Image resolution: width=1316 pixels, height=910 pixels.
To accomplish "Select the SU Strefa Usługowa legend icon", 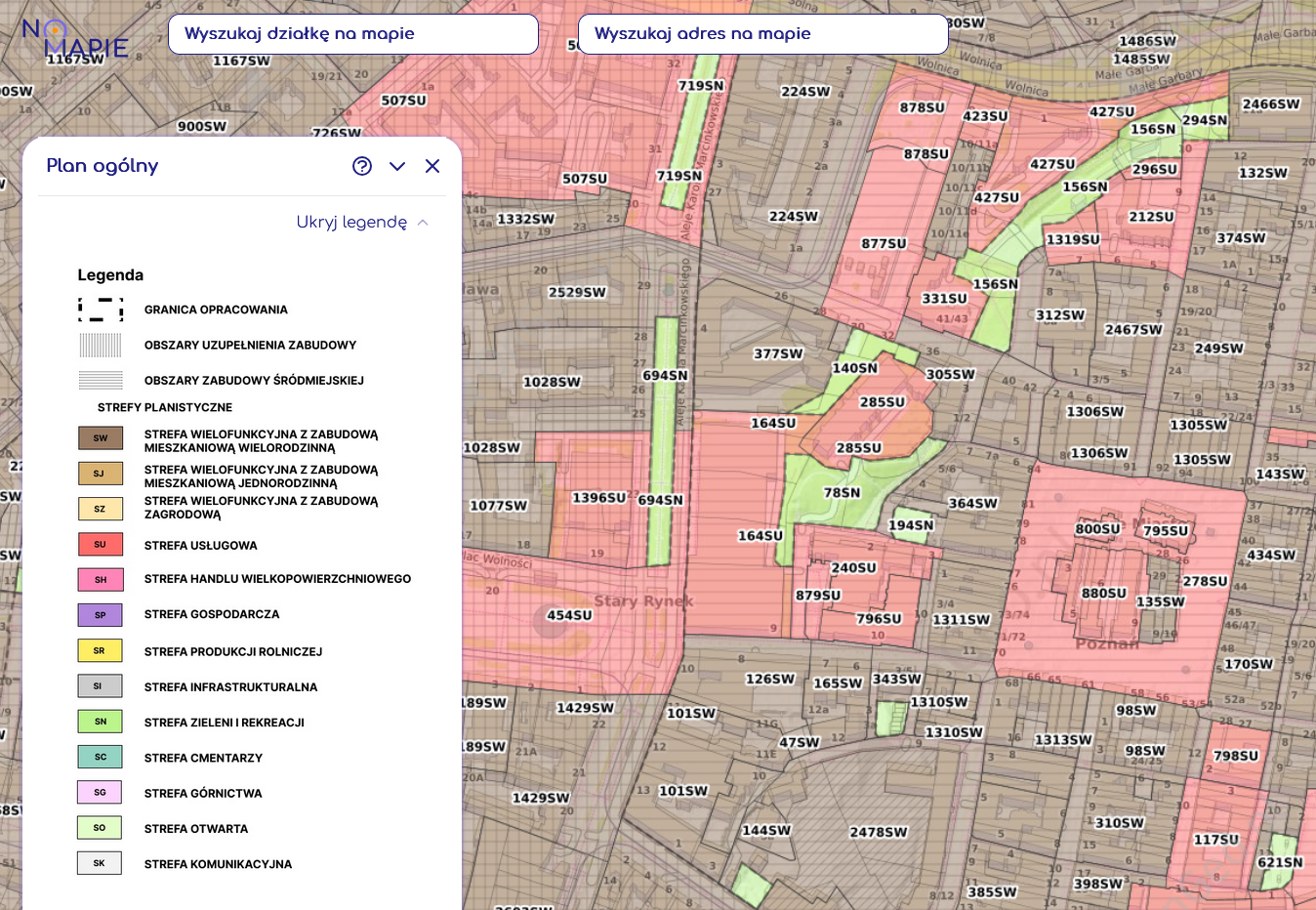I will pyautogui.click(x=99, y=545).
